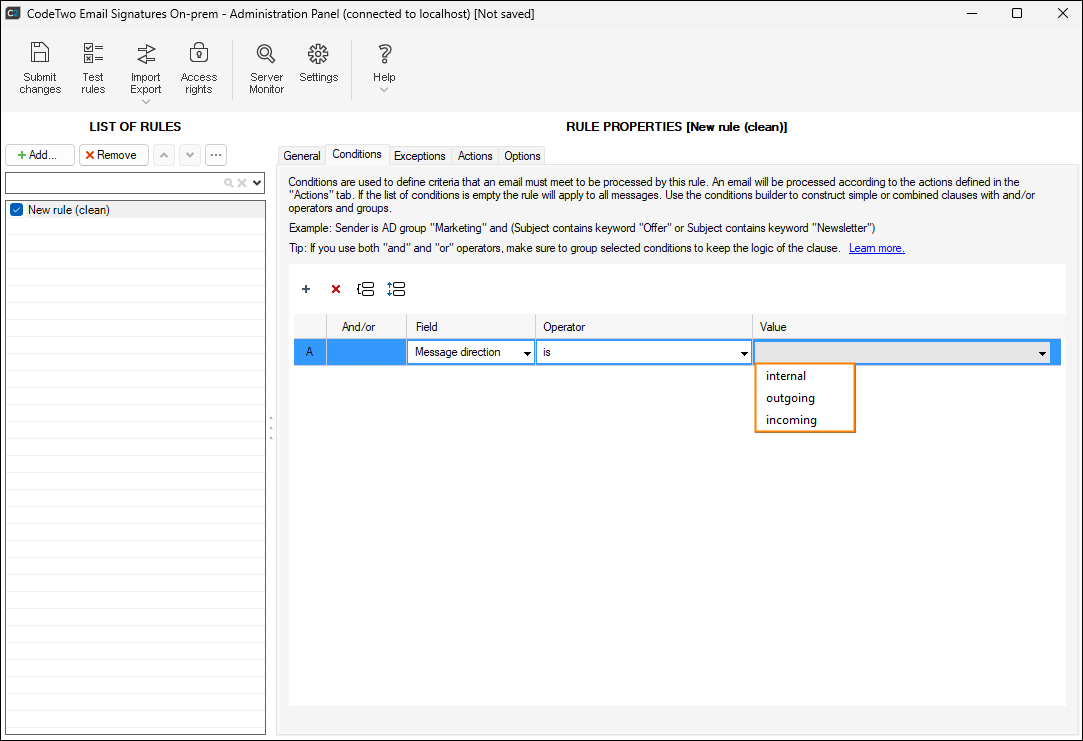Switch to the Exceptions tab
The image size is (1083, 741).
(x=419, y=156)
